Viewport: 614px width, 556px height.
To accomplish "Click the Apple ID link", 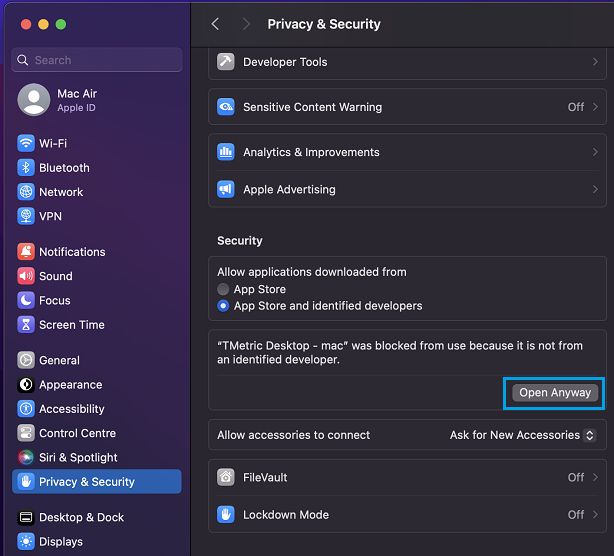I will coord(76,108).
